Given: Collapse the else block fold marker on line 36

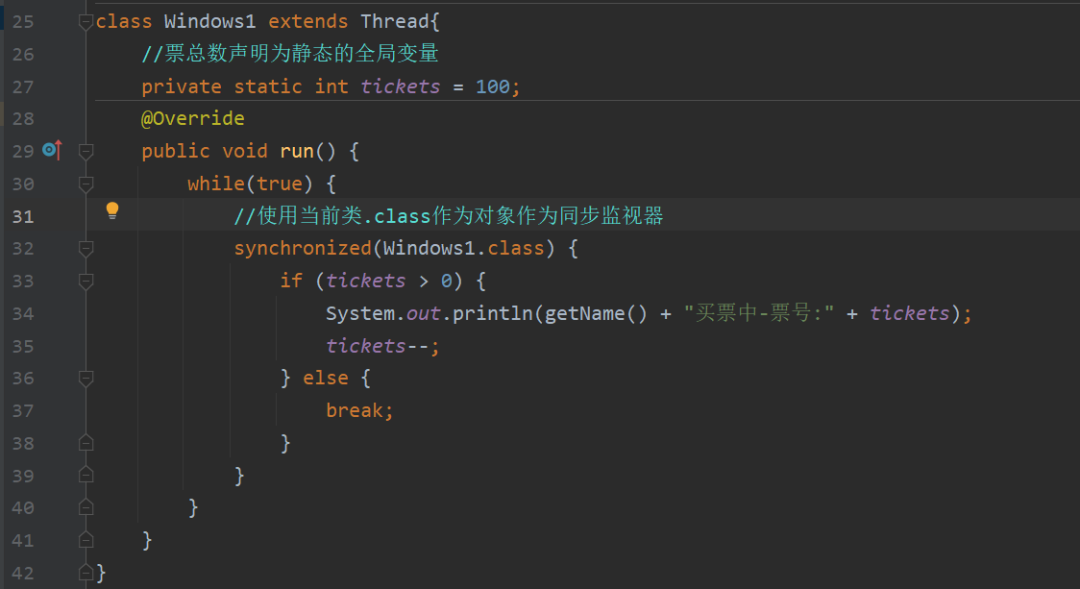Looking at the screenshot, I should click(x=86, y=378).
